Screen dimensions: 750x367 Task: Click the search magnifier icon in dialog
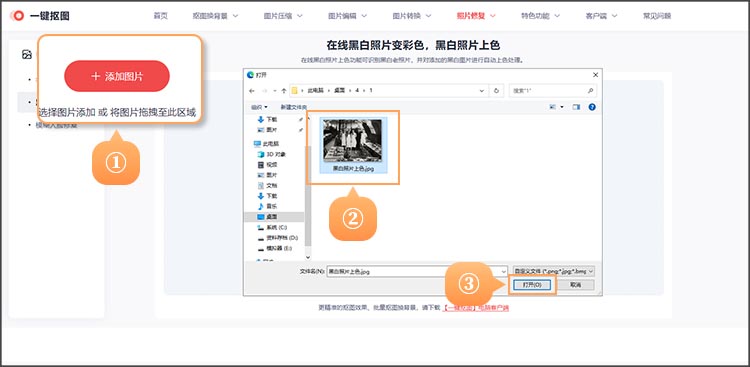(x=590, y=90)
